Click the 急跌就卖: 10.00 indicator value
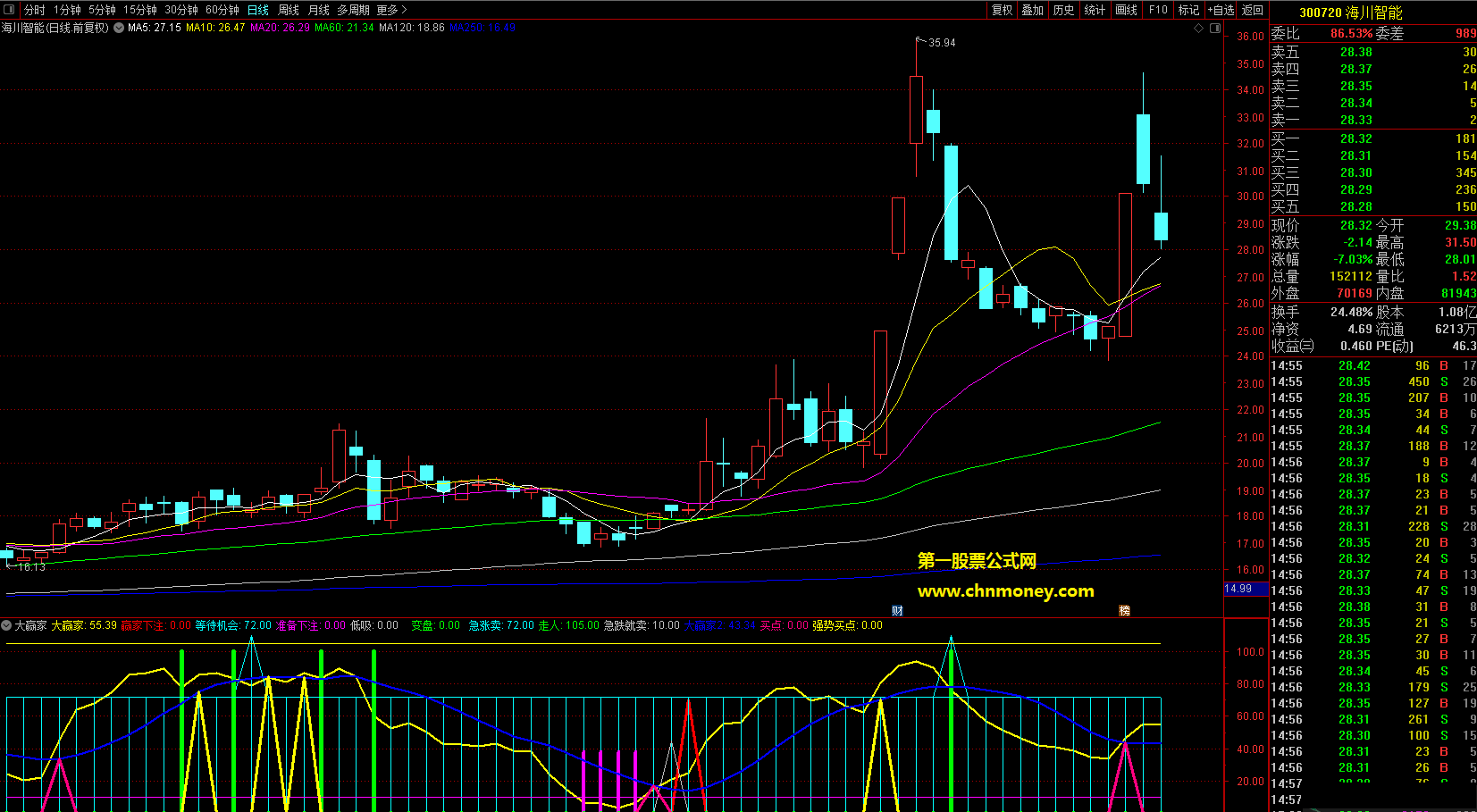 point(642,625)
